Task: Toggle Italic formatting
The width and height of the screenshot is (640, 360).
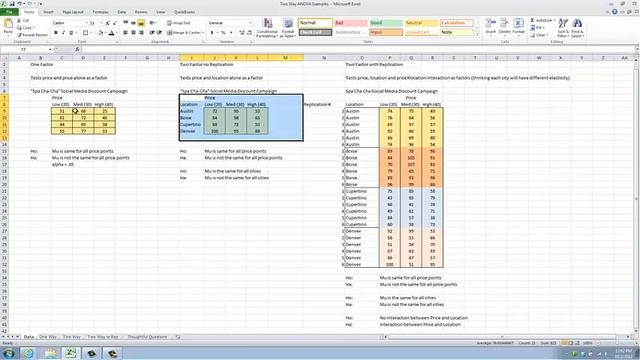Action: (x=63, y=33)
